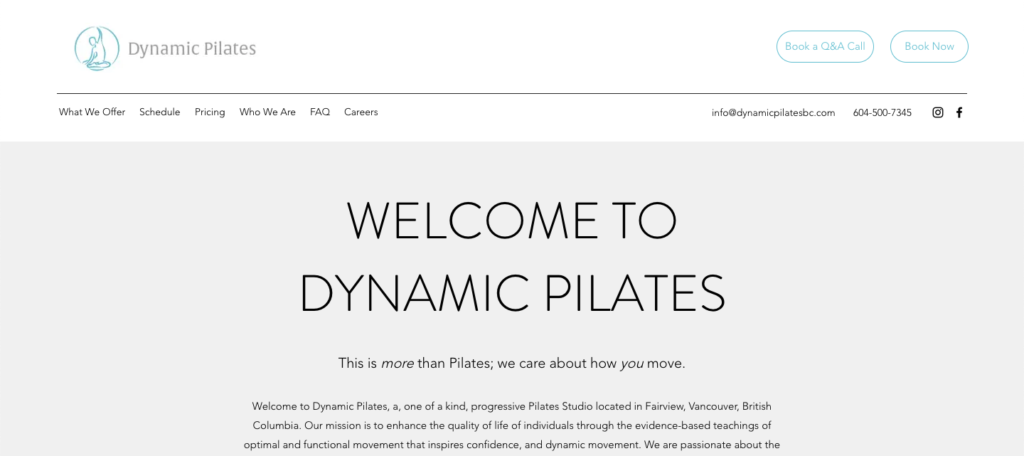1024x456 pixels.
Task: Open the What We Offer menu
Action: point(92,112)
